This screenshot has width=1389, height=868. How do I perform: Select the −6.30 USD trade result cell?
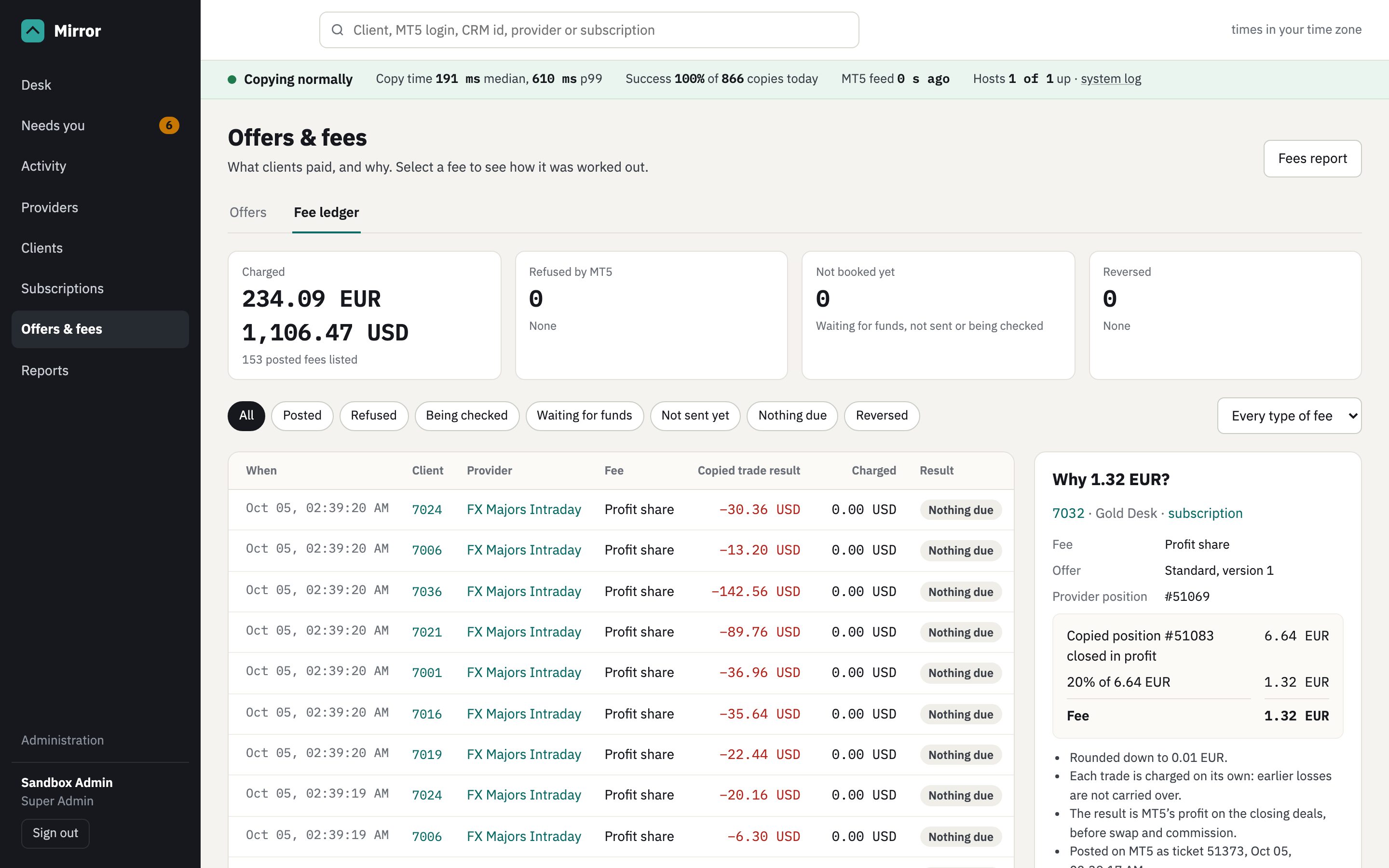tap(763, 837)
